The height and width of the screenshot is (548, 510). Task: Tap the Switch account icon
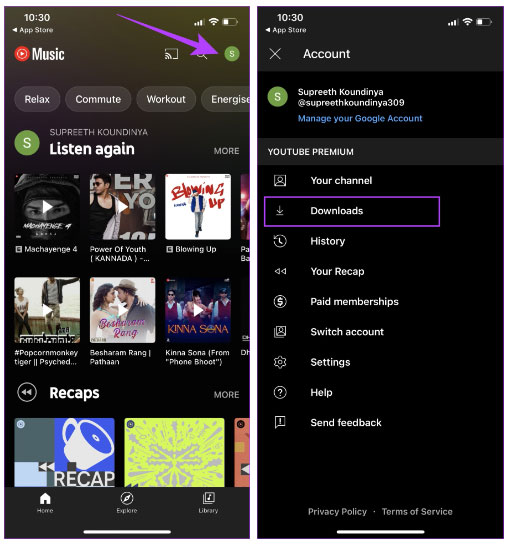(x=280, y=332)
